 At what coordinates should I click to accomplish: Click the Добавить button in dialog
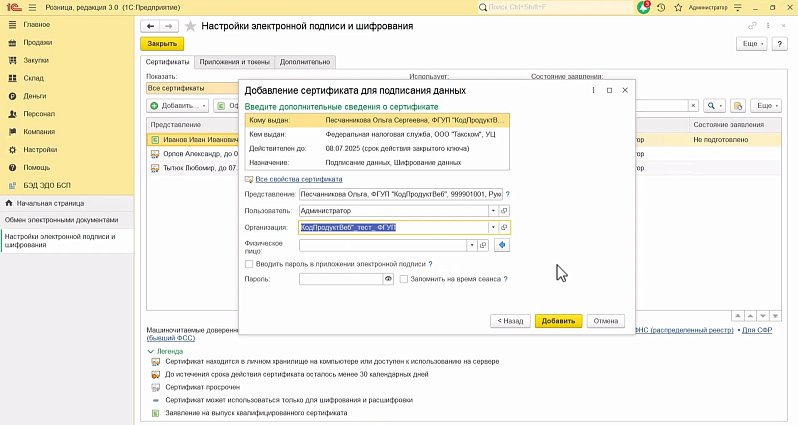pos(558,321)
